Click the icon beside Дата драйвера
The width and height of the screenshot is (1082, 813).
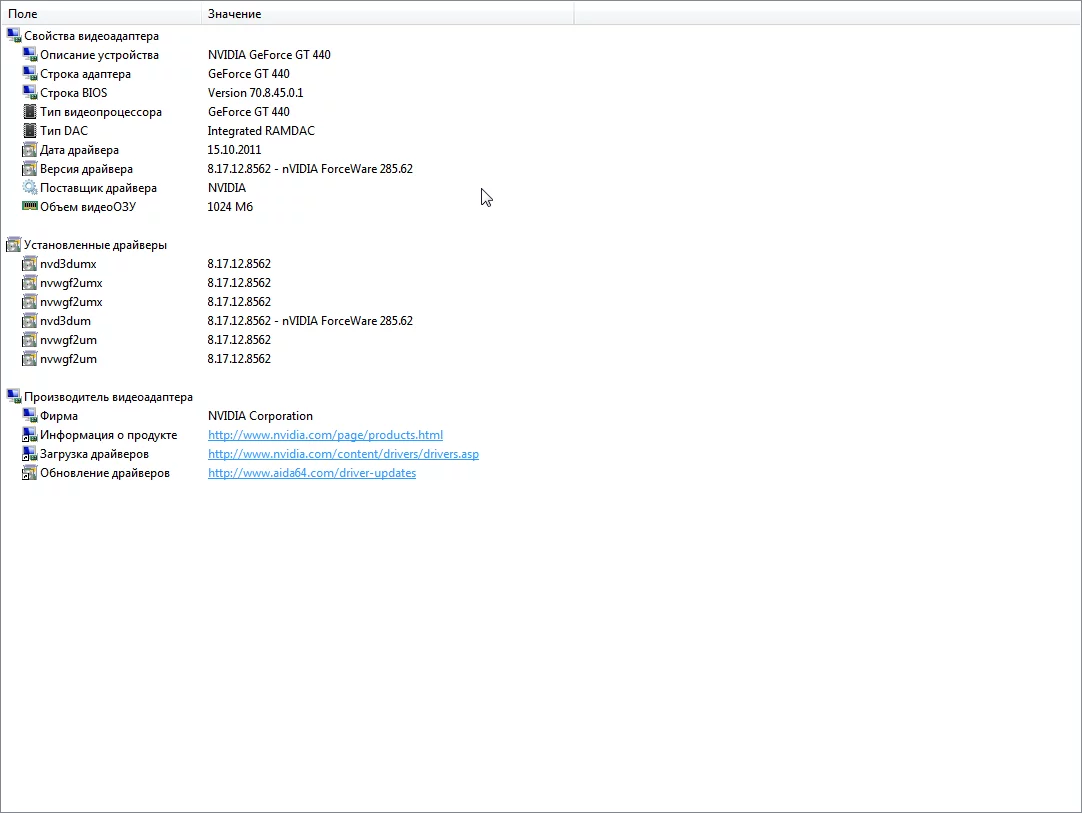(x=30, y=149)
